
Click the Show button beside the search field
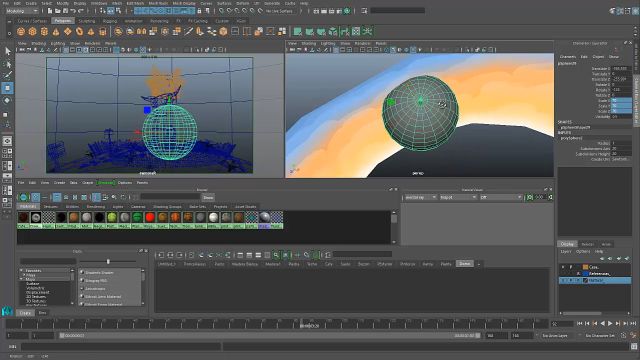pyautogui.click(x=208, y=198)
